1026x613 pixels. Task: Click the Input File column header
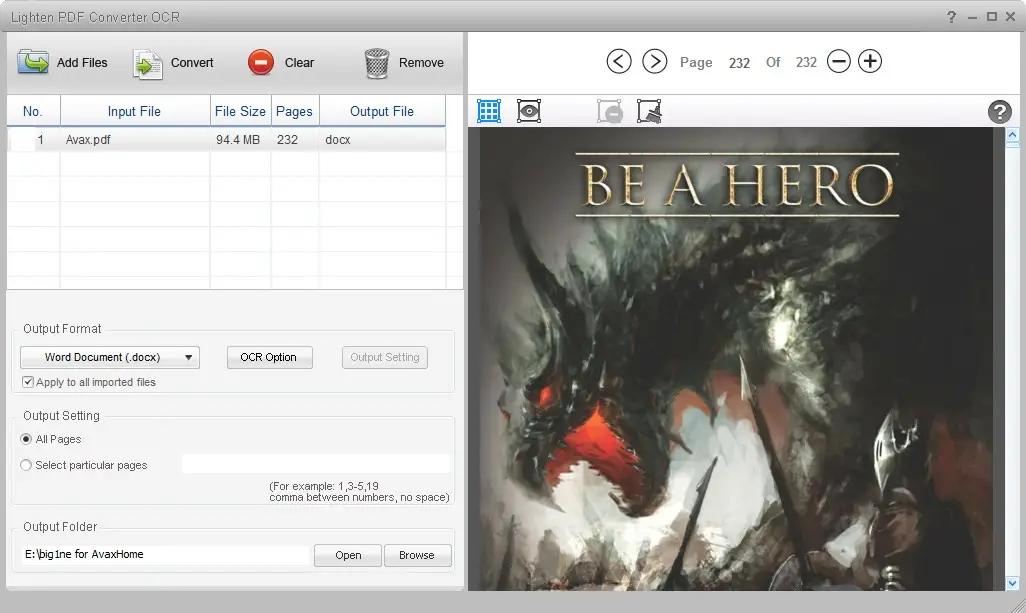[x=135, y=111]
